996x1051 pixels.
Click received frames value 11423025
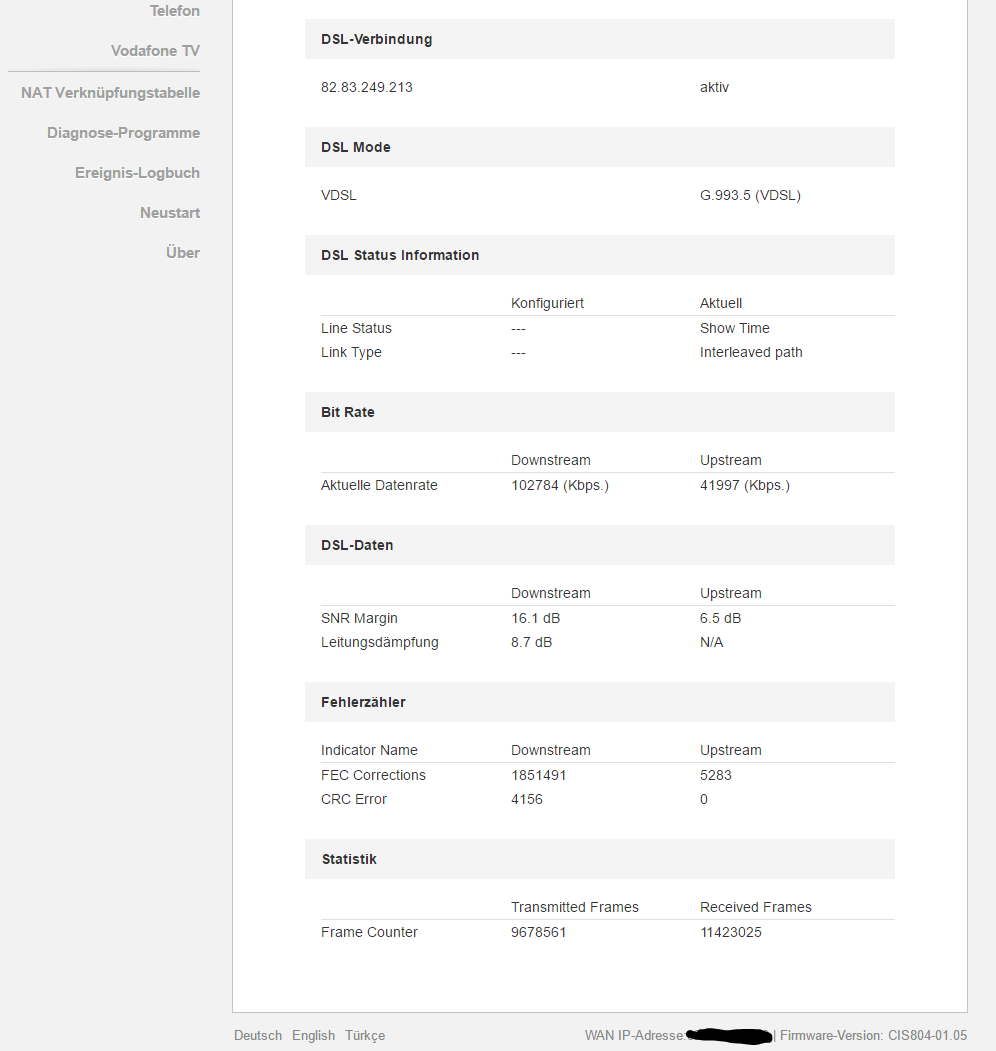731,932
